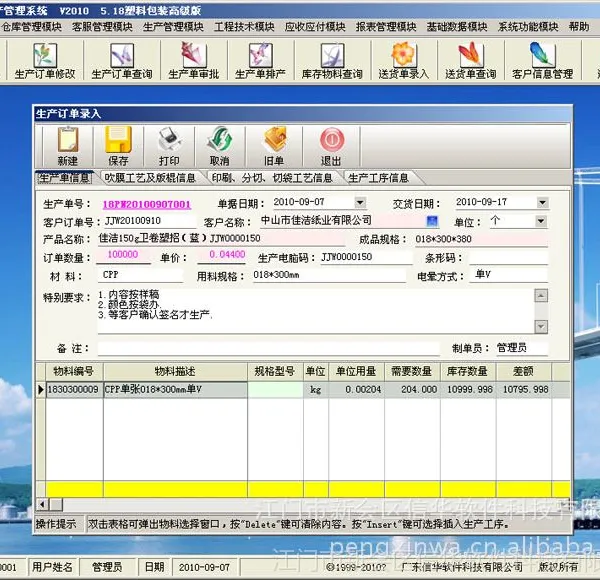Switch to 吹膜工艺及版辊信息 tab
This screenshot has height=580, width=600.
click(150, 178)
